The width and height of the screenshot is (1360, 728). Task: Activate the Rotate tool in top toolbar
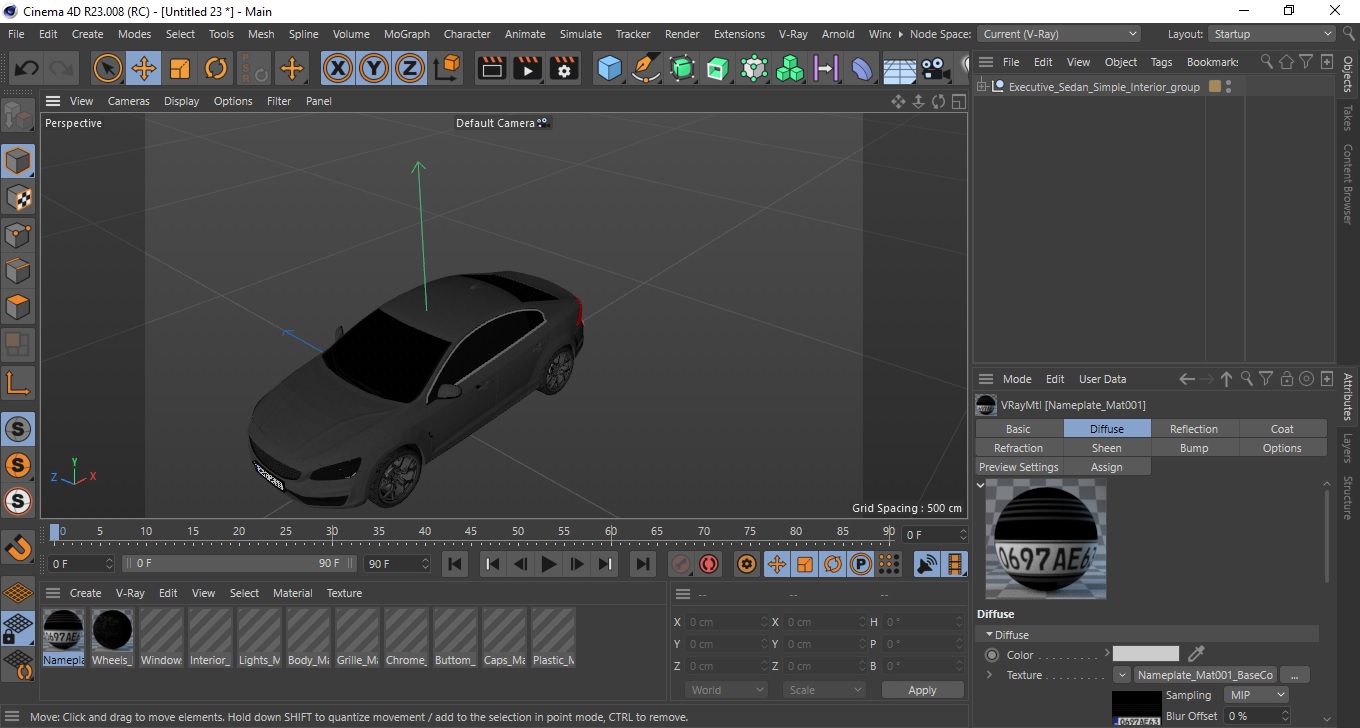tap(216, 69)
